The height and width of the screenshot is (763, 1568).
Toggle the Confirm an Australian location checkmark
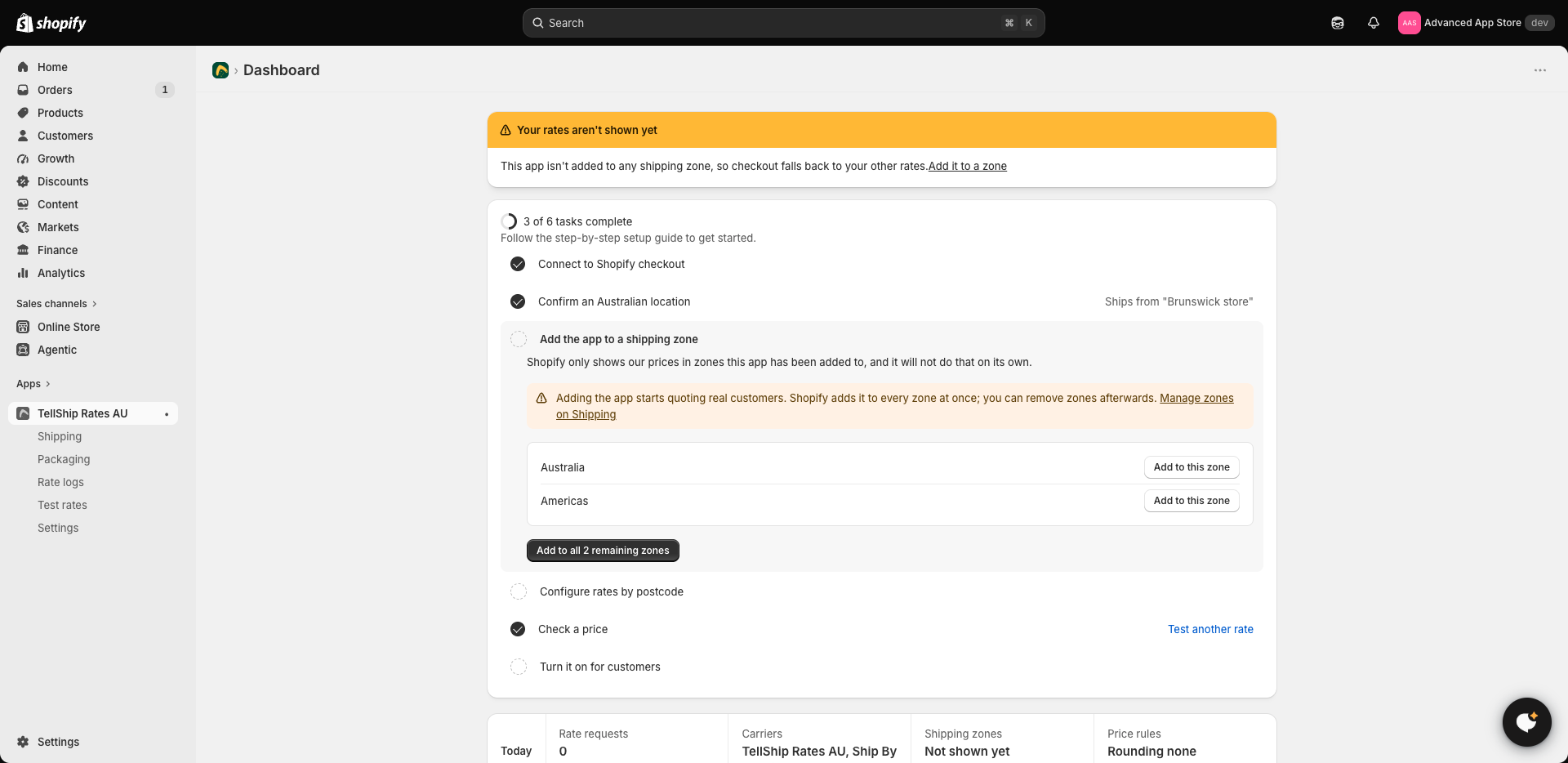click(x=518, y=301)
